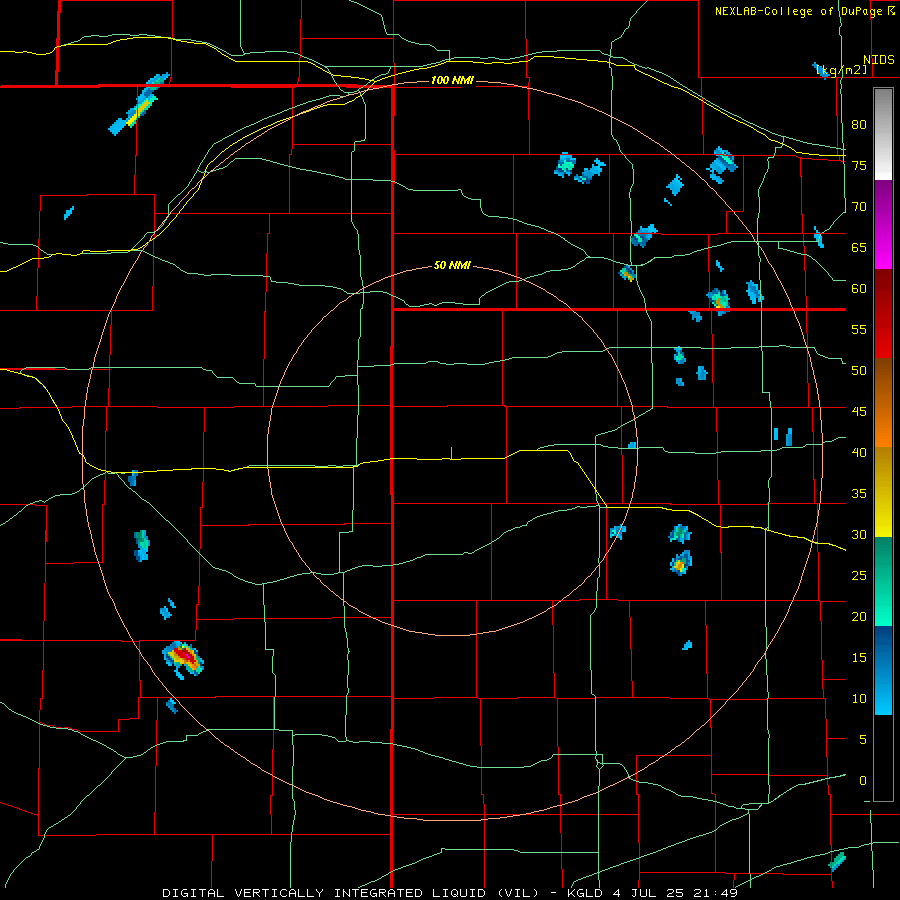The image size is (900, 900).
Task: Click the 55 value on the color scale
Action: tap(859, 329)
